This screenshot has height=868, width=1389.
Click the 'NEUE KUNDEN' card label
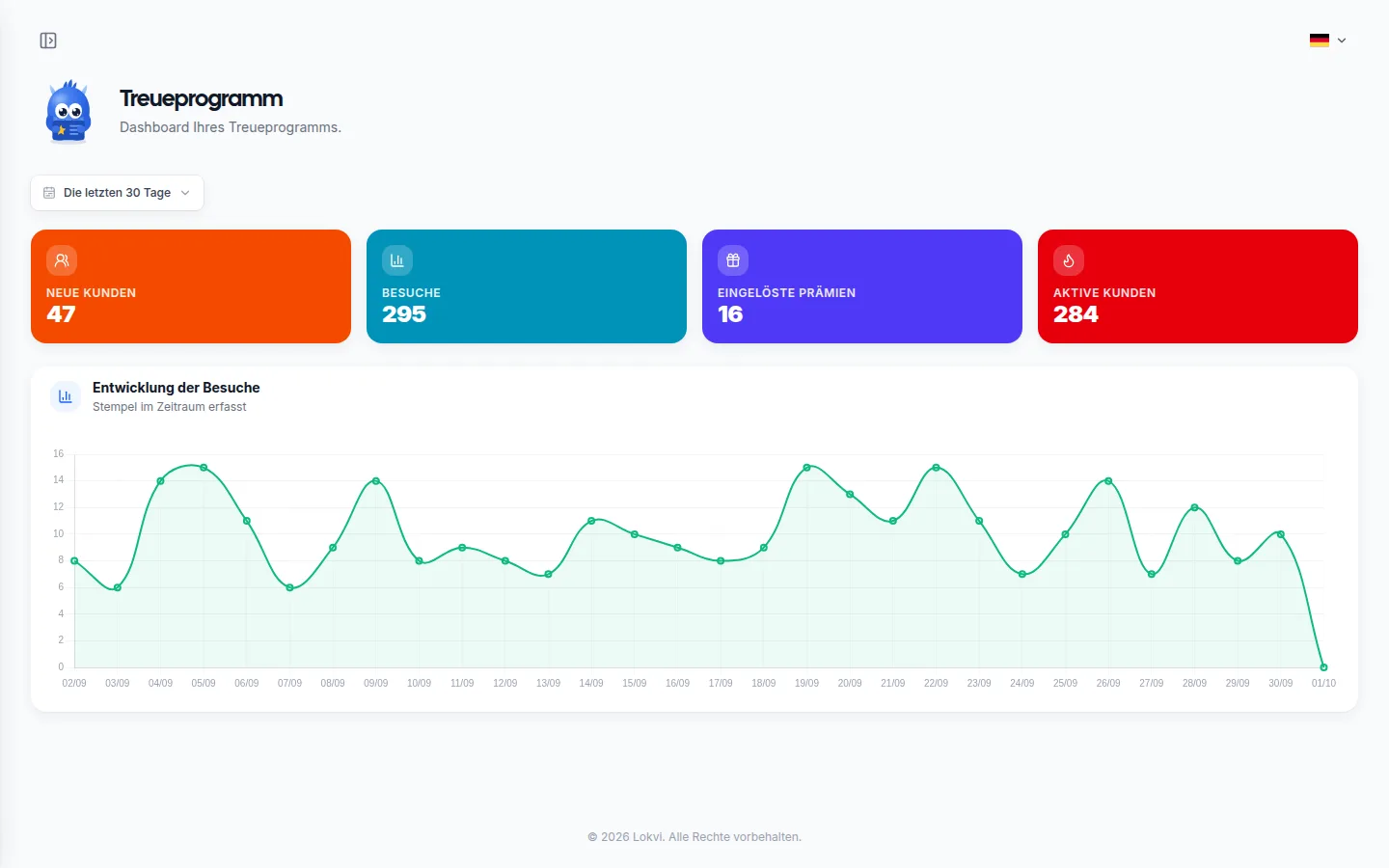(91, 293)
